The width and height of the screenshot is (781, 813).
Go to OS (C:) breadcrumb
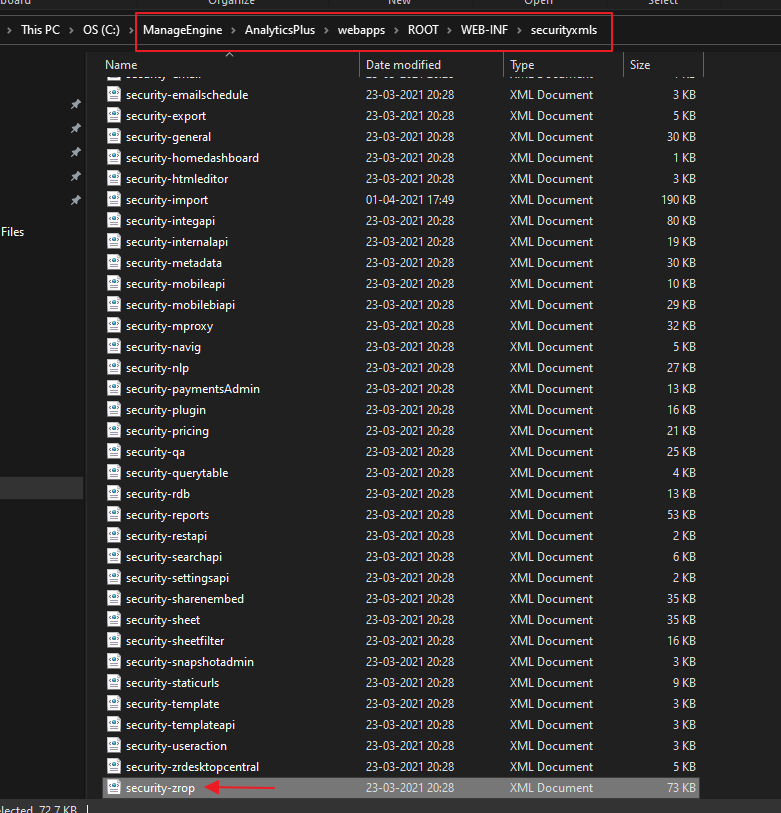pyautogui.click(x=101, y=30)
